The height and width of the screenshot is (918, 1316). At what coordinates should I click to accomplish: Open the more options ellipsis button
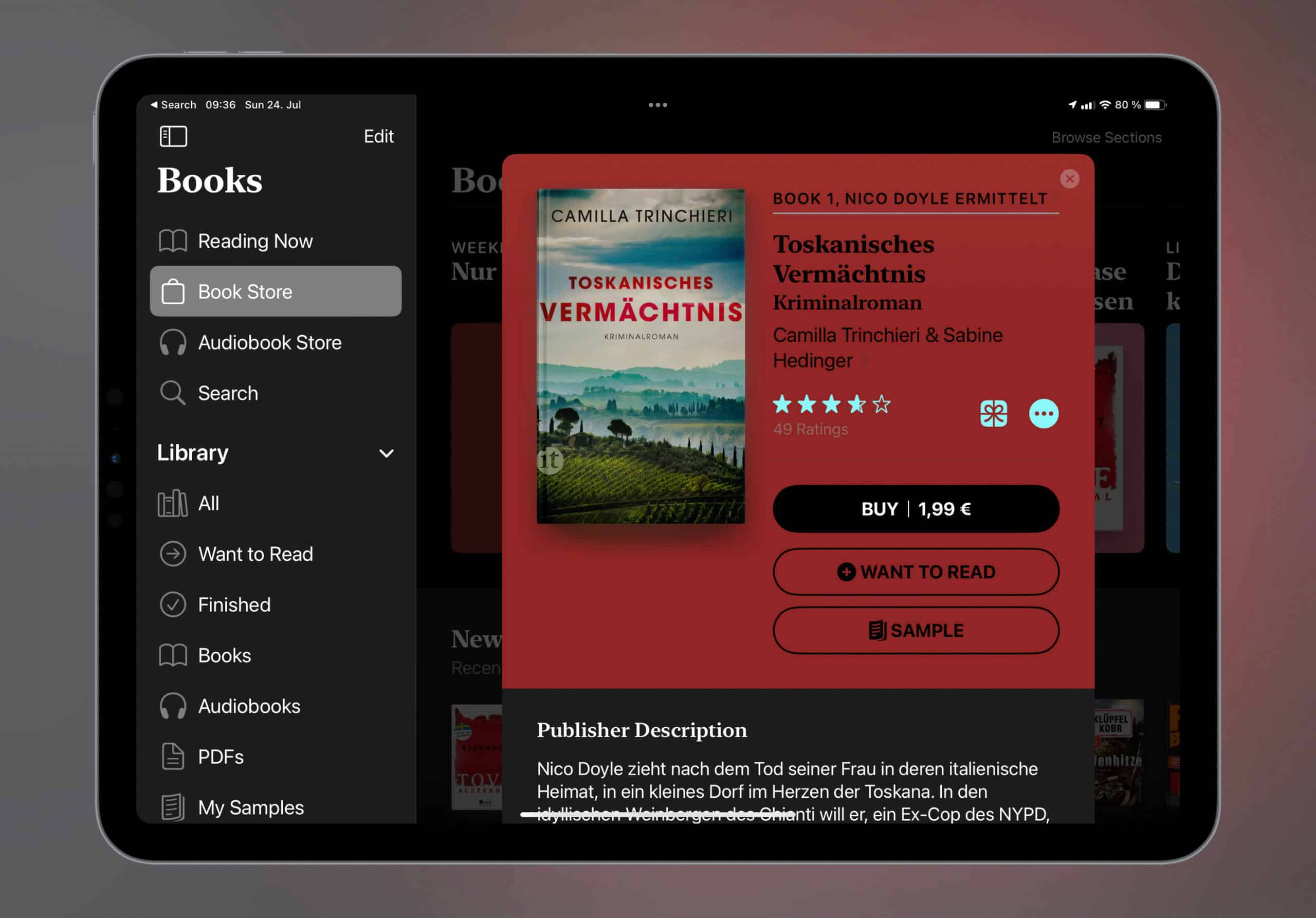point(1044,414)
